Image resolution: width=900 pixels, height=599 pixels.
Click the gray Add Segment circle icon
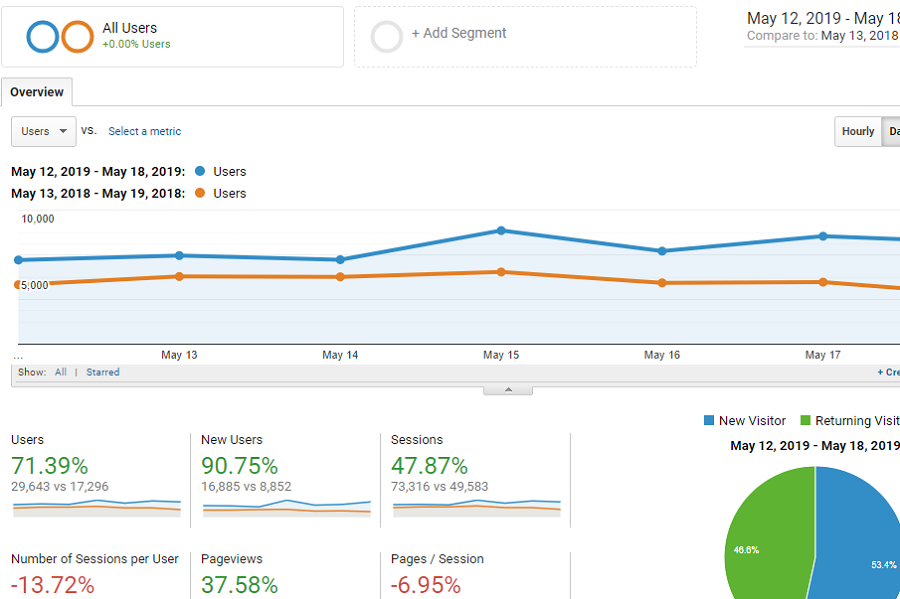tap(387, 37)
